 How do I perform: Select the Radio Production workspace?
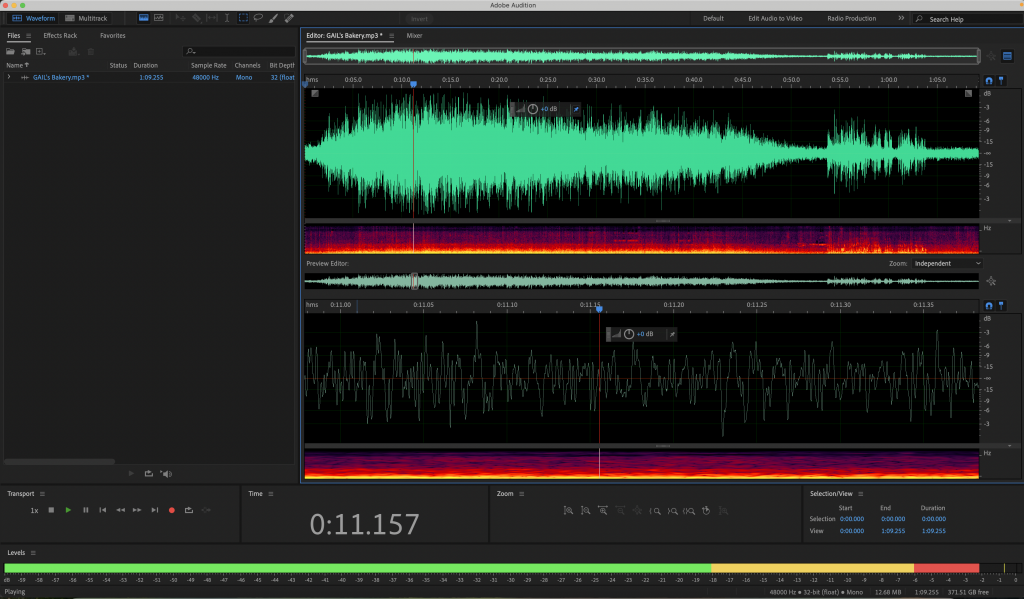pos(851,18)
